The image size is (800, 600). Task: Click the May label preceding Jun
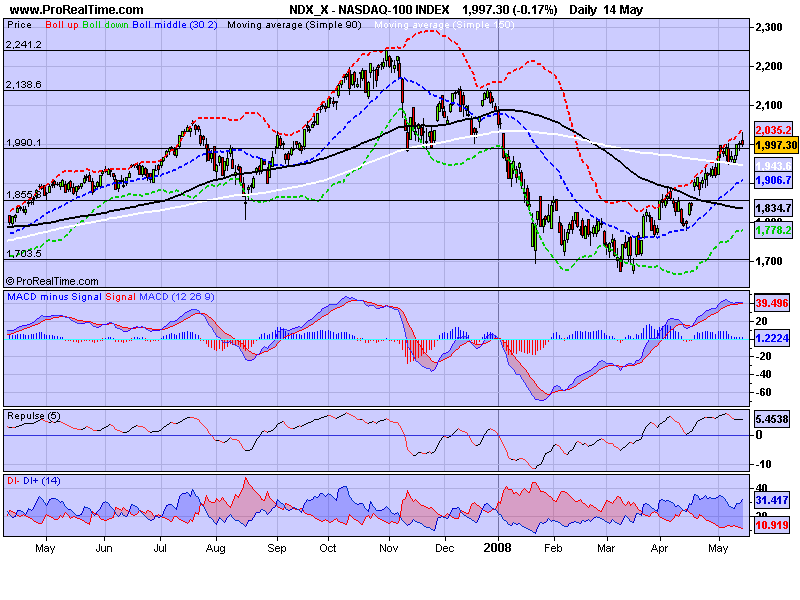[45, 548]
